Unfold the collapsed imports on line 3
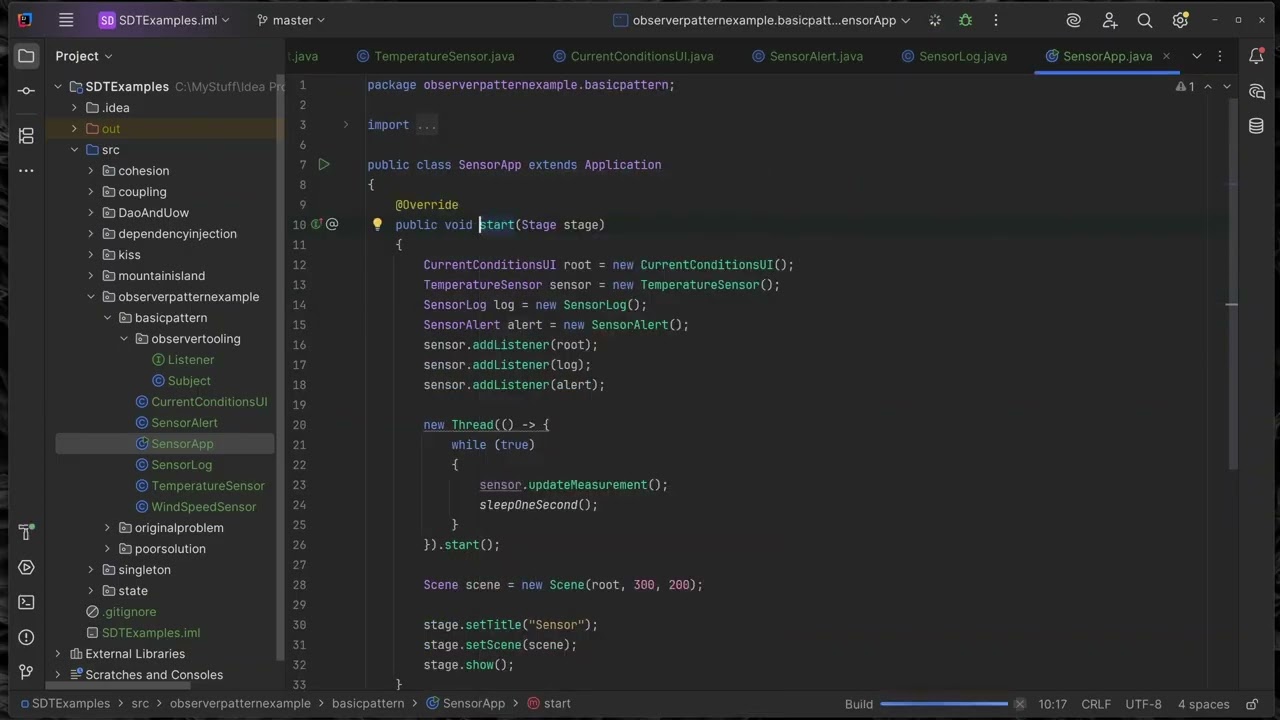Screen dimensions: 1280x720 click(x=346, y=125)
